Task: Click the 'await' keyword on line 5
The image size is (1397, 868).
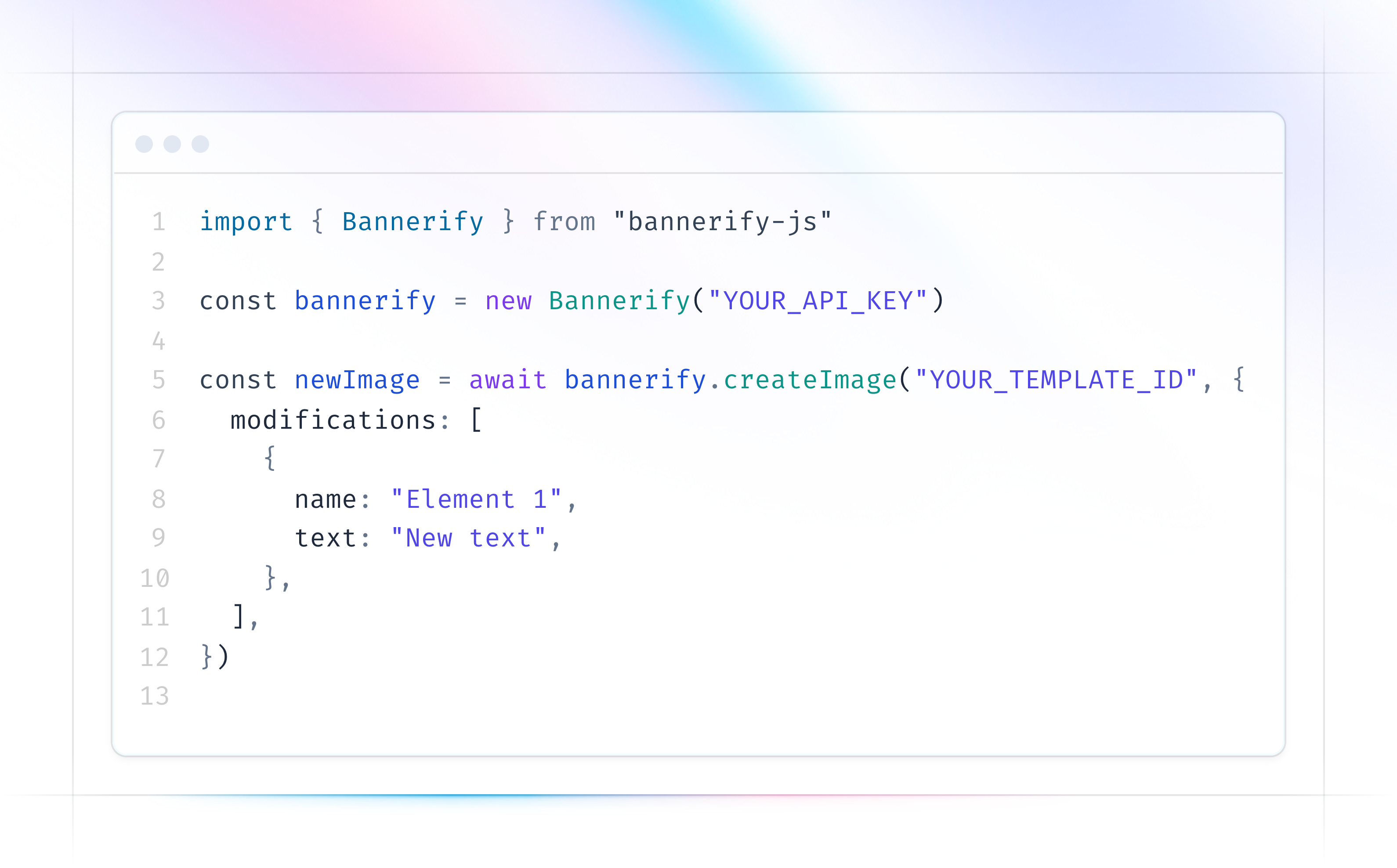Action: (508, 380)
